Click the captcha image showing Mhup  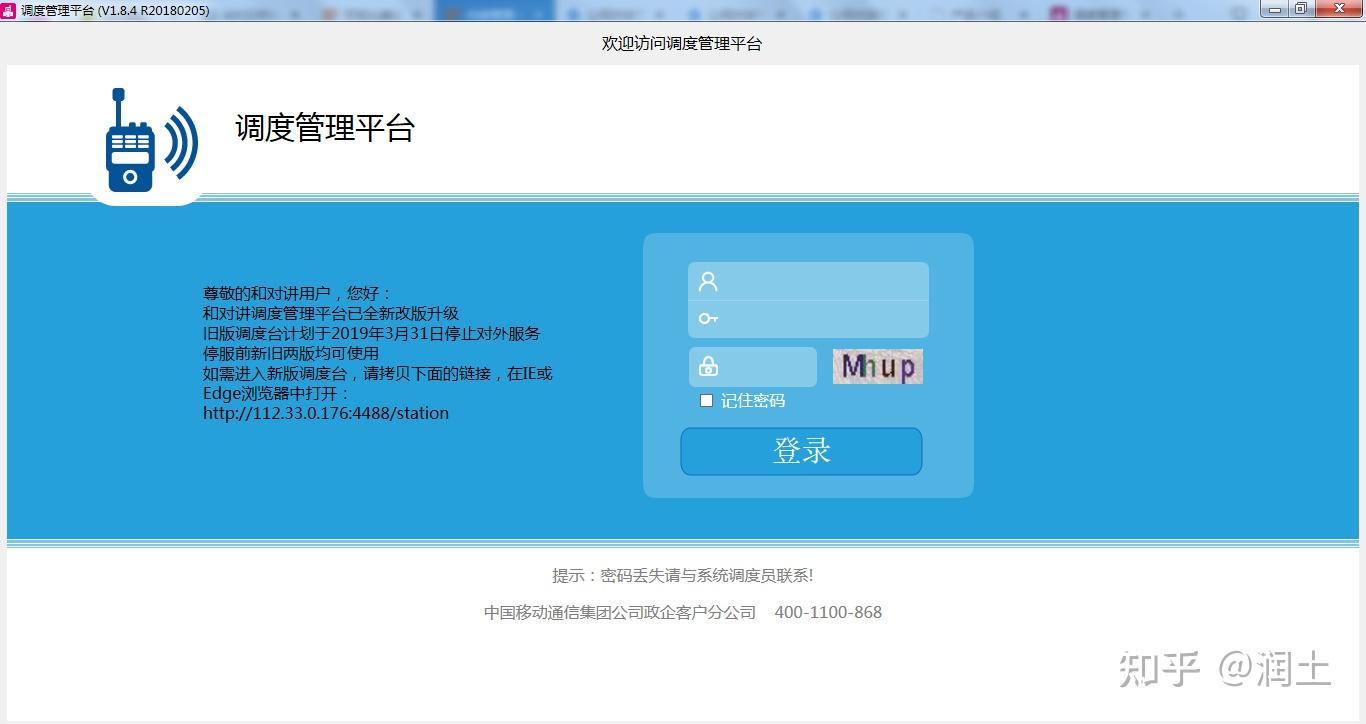tap(877, 366)
